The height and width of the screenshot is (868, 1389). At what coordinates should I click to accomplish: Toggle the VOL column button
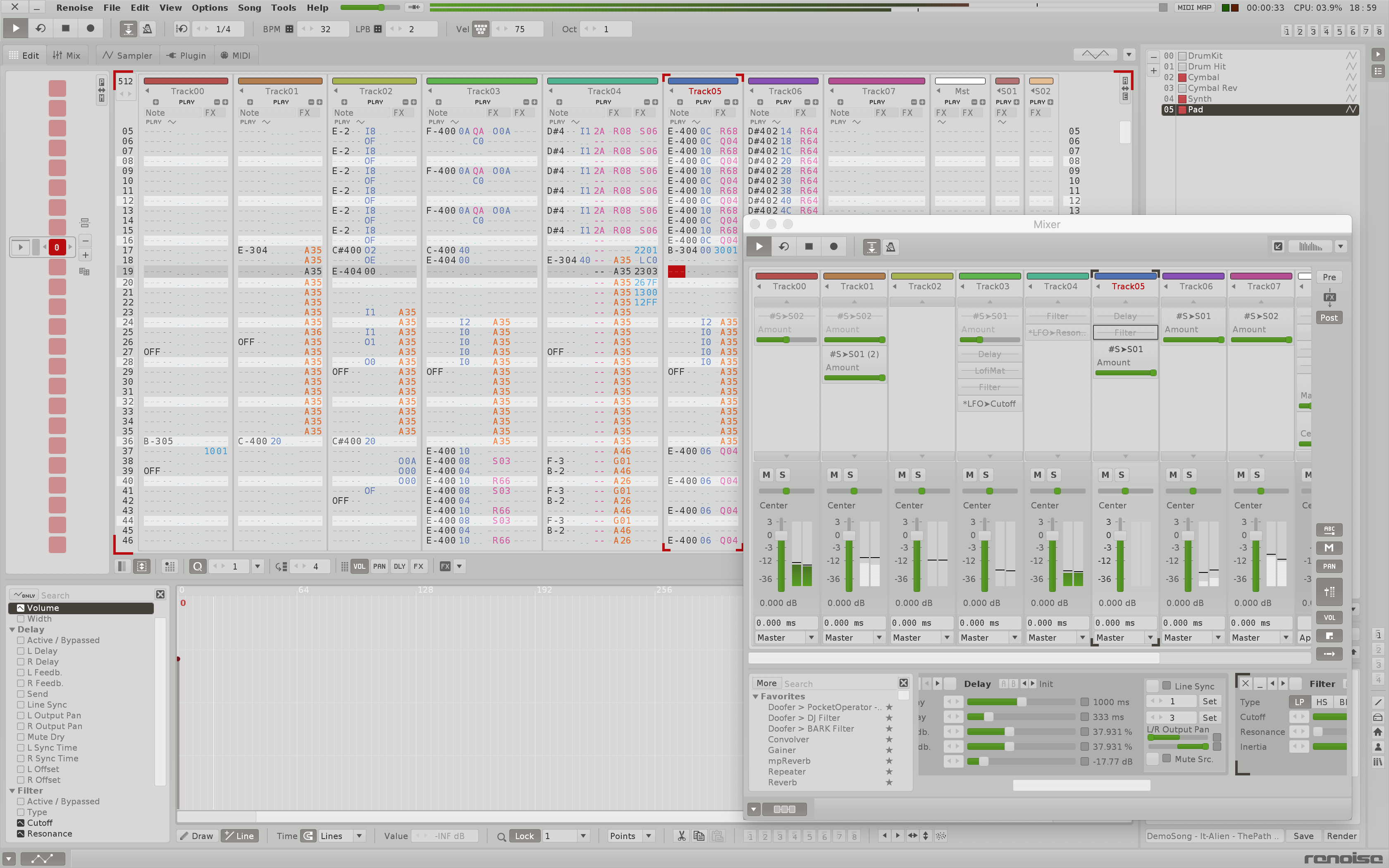[x=359, y=566]
